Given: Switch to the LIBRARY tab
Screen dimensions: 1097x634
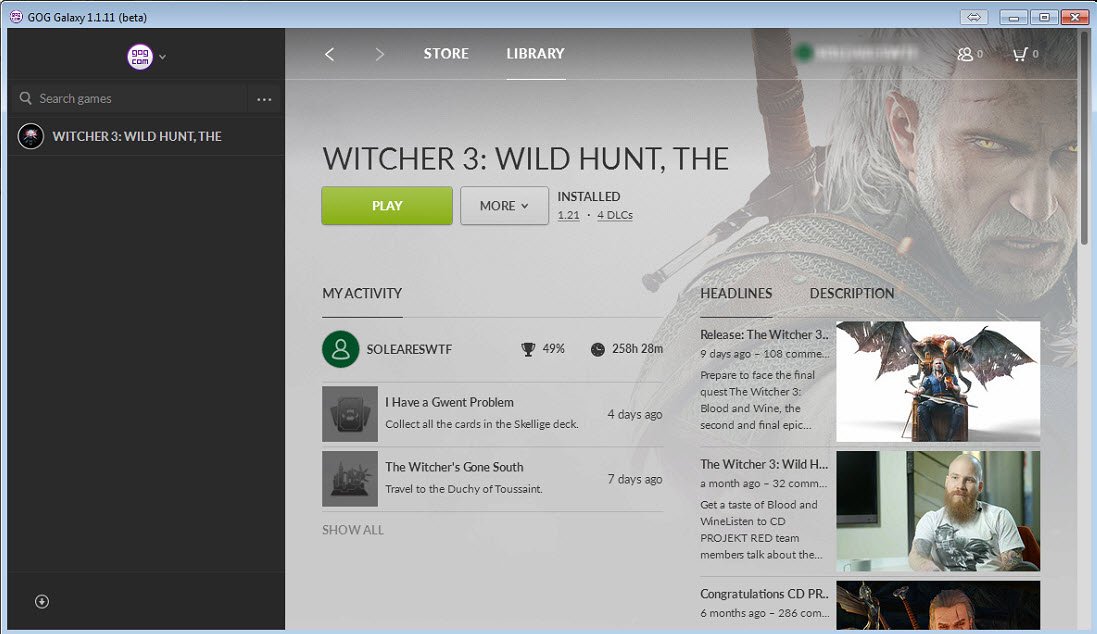Looking at the screenshot, I should [x=535, y=54].
